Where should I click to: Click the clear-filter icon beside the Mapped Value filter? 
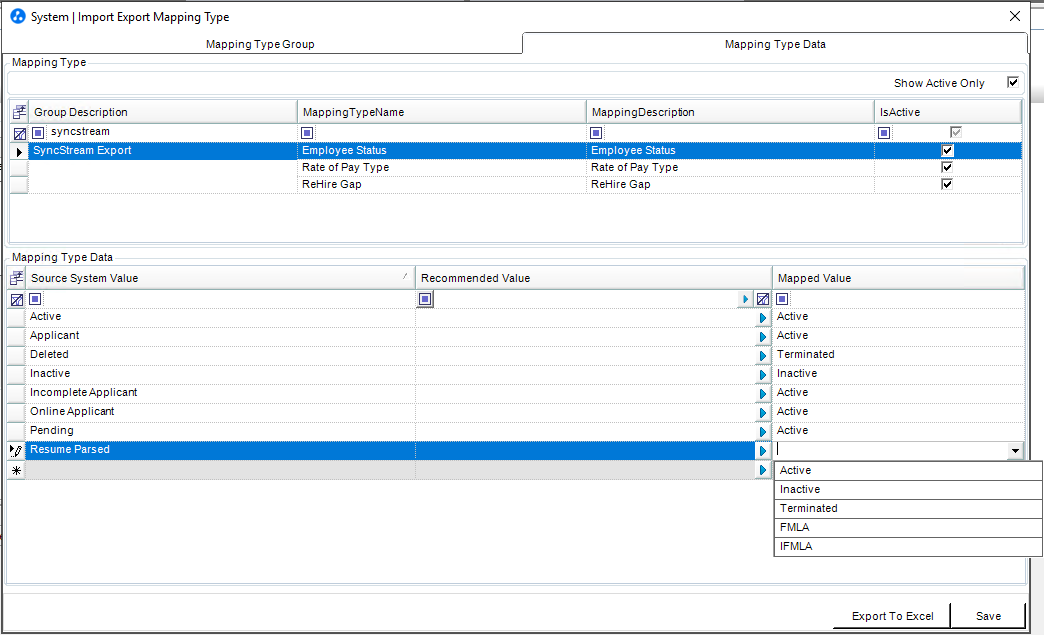pos(763,300)
